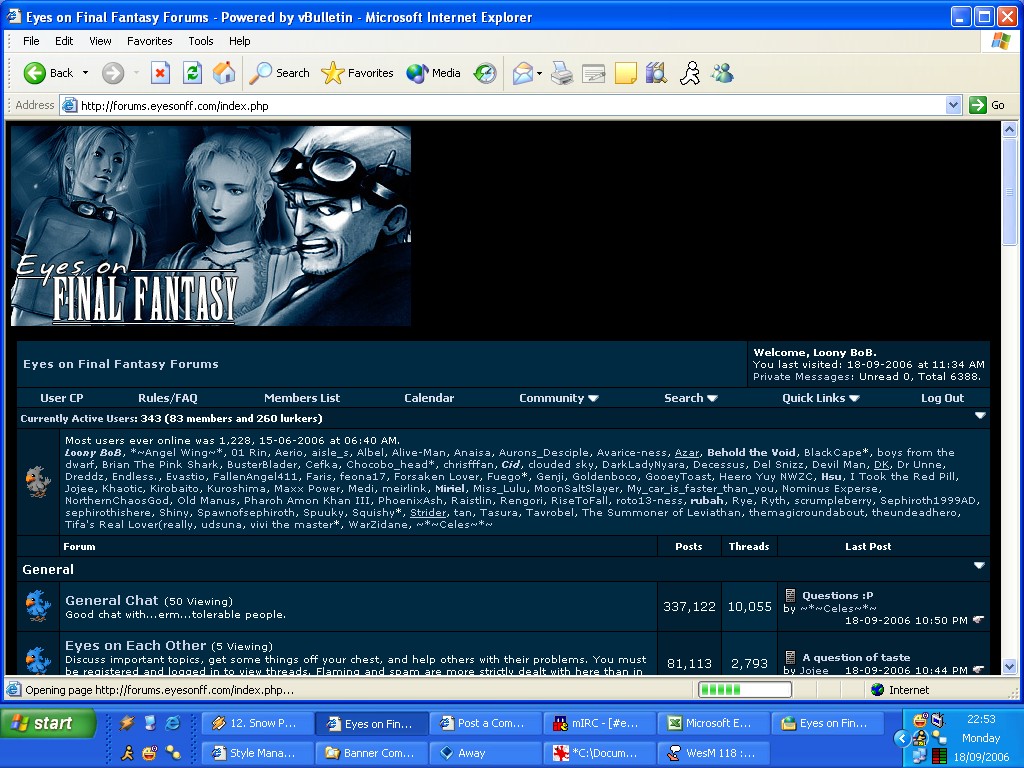Viewport: 1024px width, 768px height.
Task: Open the Help menu
Action: tap(240, 41)
